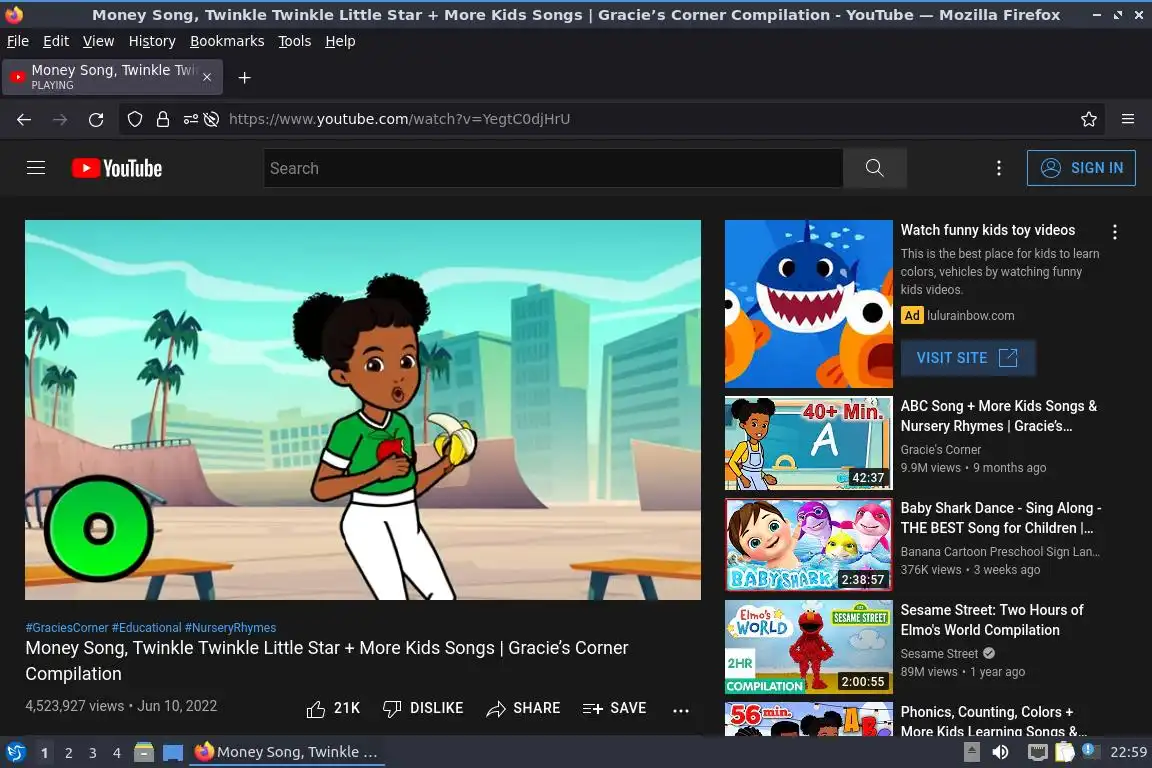Image resolution: width=1152 pixels, height=768 pixels.
Task: Select the Money Song browser tab
Action: click(x=112, y=77)
